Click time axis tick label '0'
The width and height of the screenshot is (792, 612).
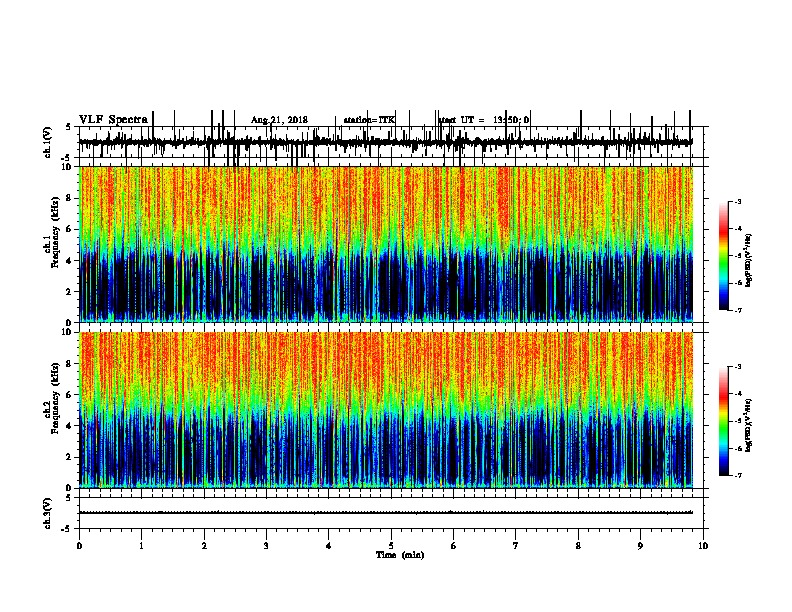click(79, 546)
